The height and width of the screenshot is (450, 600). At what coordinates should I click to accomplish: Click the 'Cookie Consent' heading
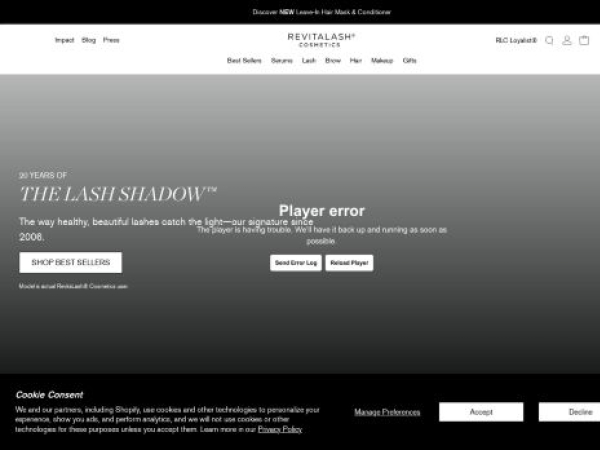coord(49,395)
